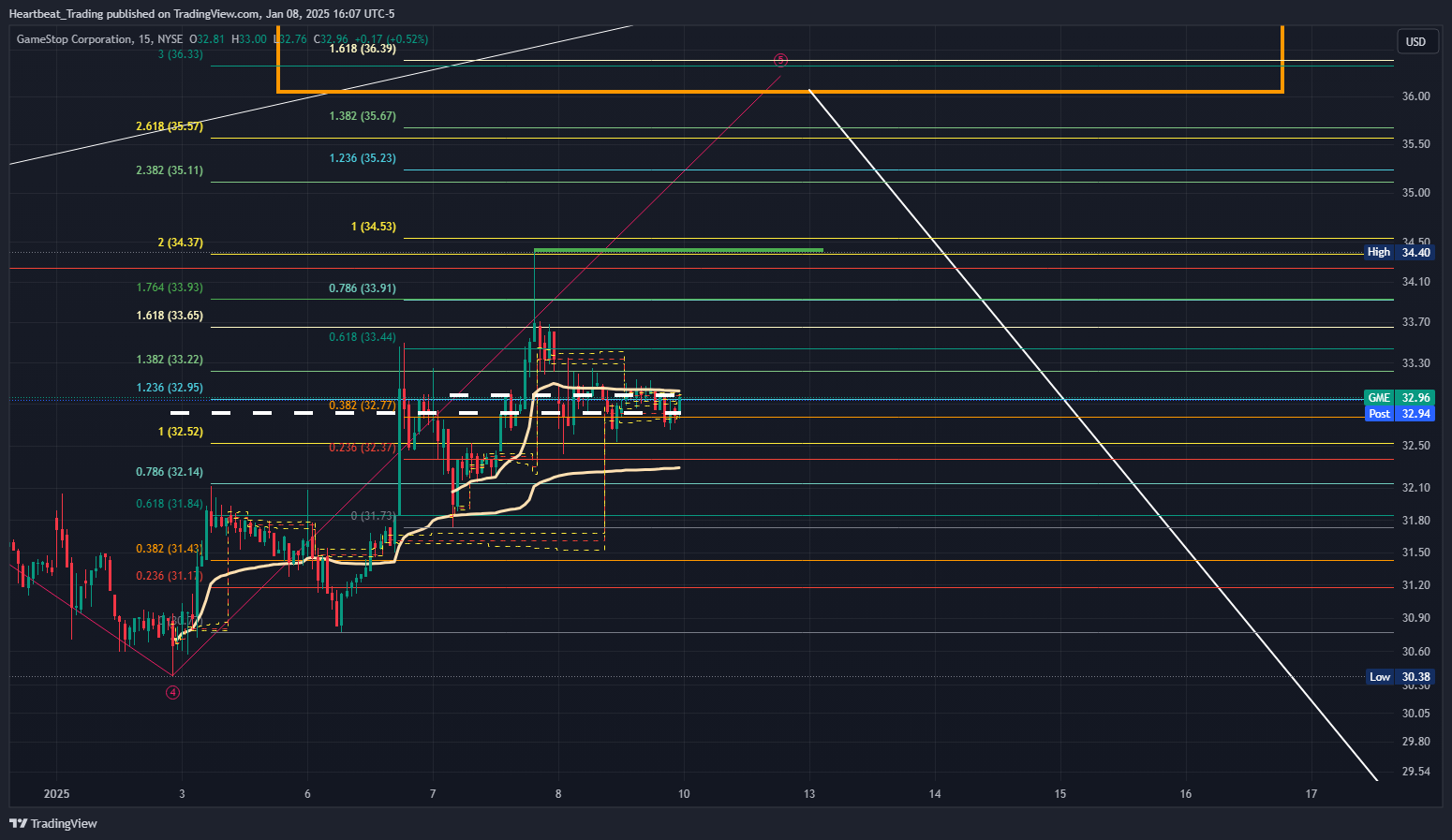Click the High 34.40 price label
The width and height of the screenshot is (1452, 840).
coord(1400,252)
